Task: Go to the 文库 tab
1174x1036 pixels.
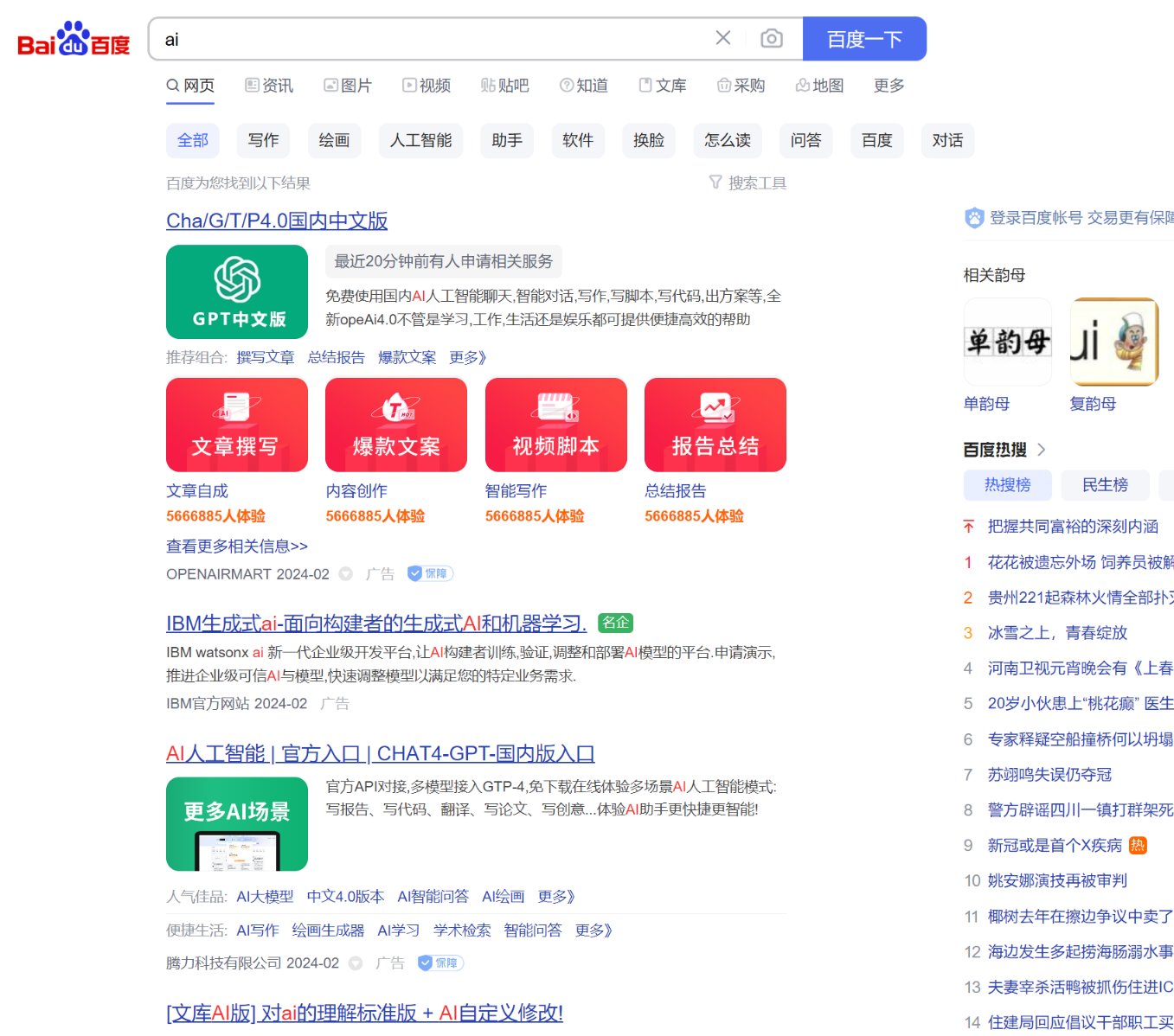Action: [x=663, y=86]
